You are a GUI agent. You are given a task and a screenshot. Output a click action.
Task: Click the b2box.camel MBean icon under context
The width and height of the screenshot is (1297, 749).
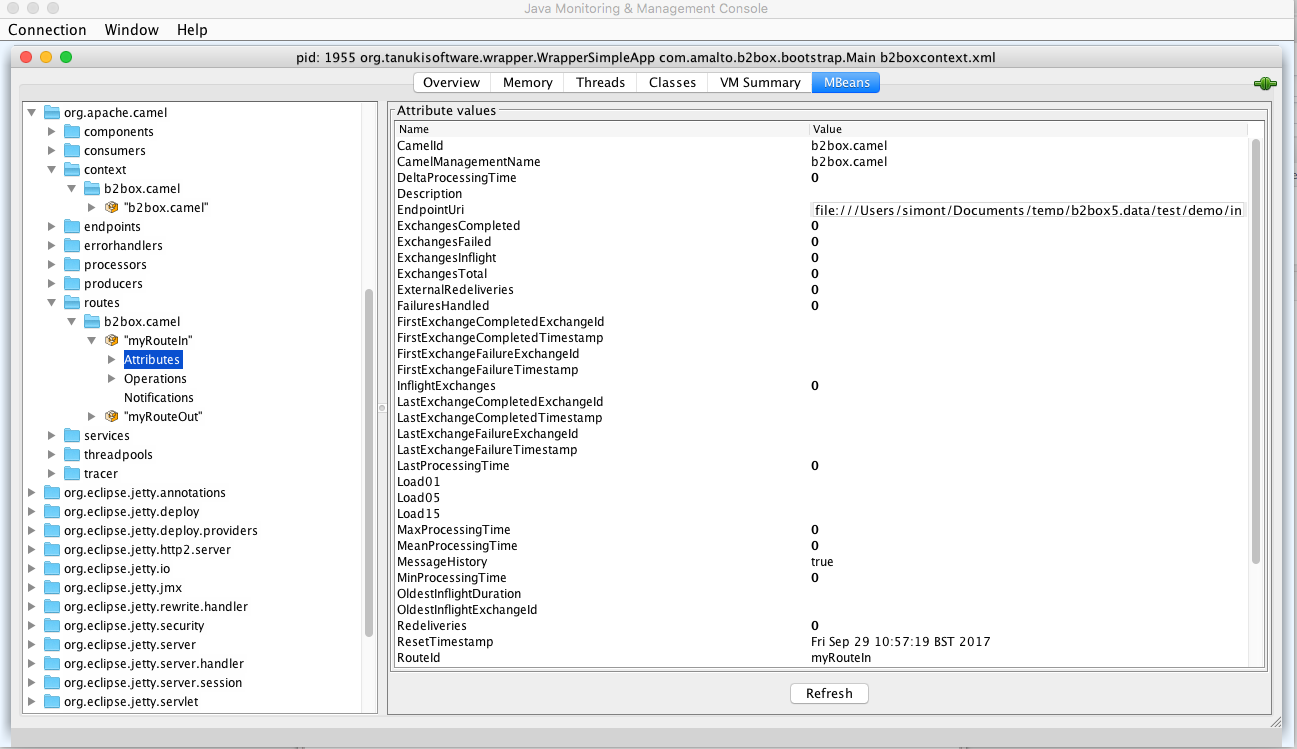110,207
